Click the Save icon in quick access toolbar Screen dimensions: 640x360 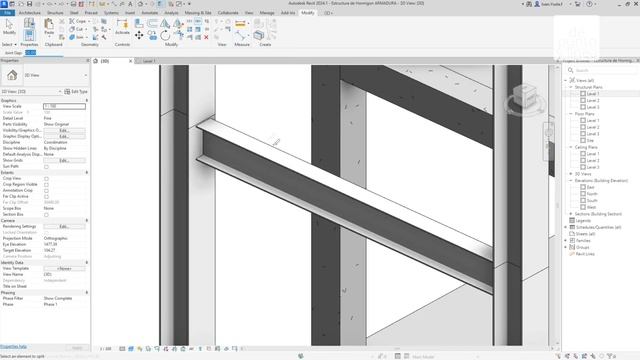tap(29, 4)
